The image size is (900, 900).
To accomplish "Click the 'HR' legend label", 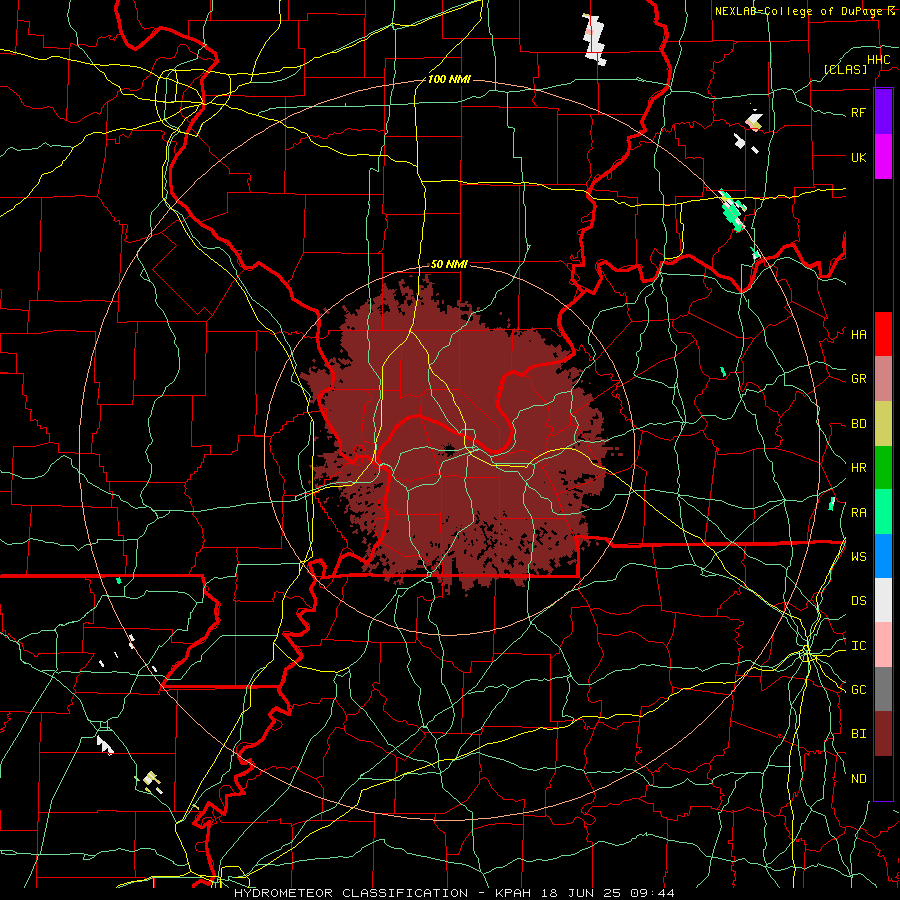I will tap(858, 468).
